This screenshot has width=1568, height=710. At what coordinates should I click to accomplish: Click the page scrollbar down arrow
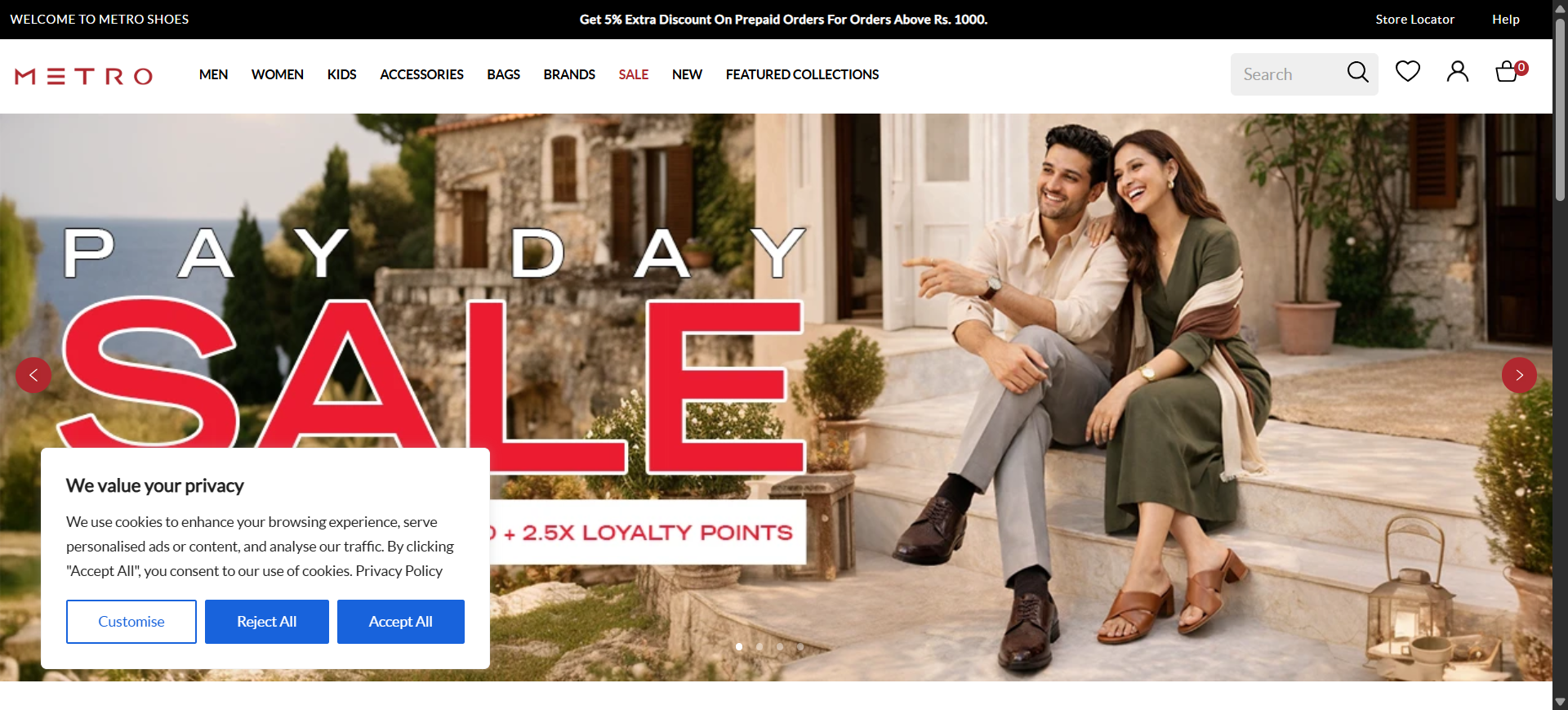pyautogui.click(x=1560, y=702)
